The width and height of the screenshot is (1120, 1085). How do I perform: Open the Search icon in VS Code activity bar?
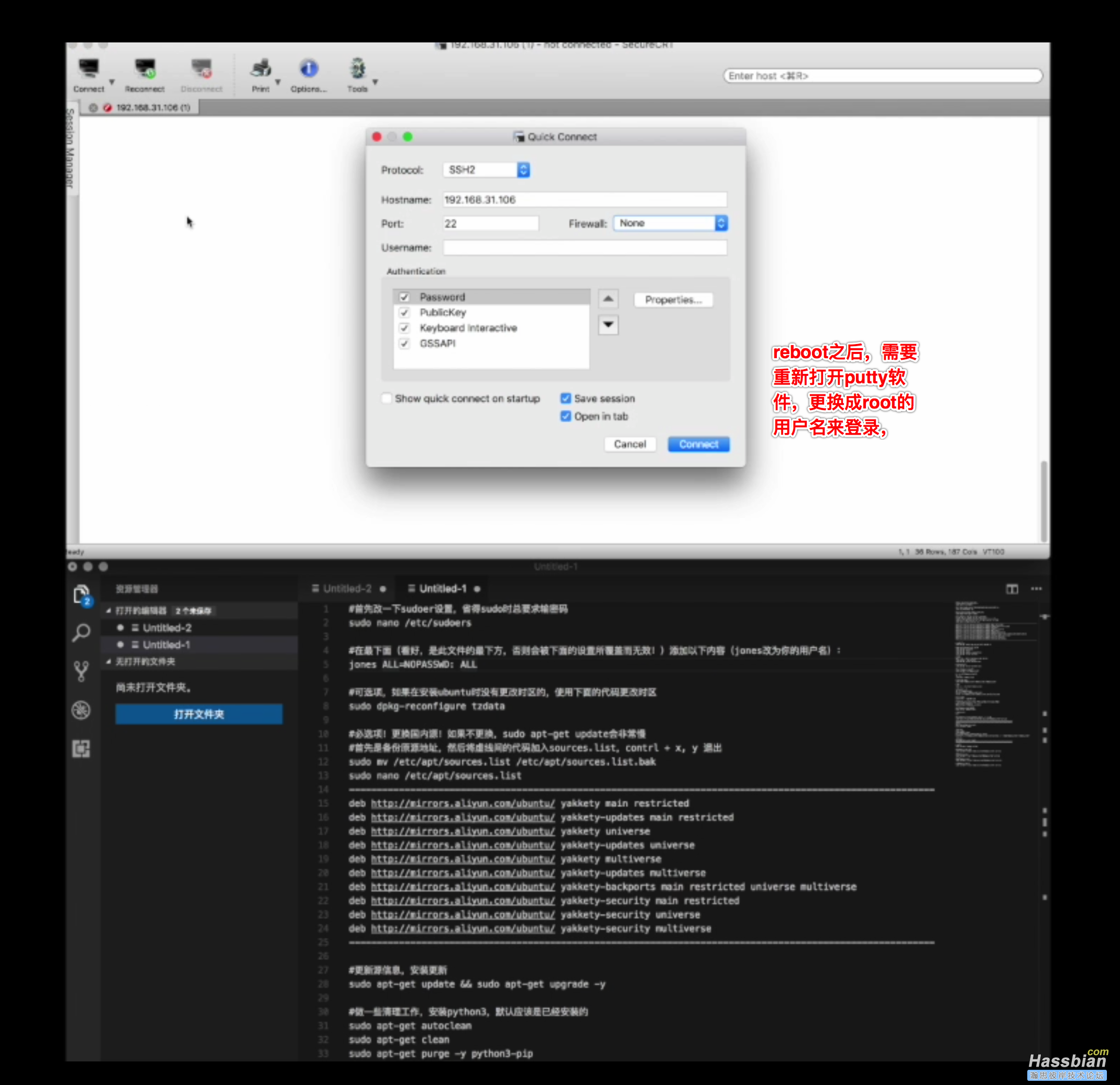pos(82,633)
